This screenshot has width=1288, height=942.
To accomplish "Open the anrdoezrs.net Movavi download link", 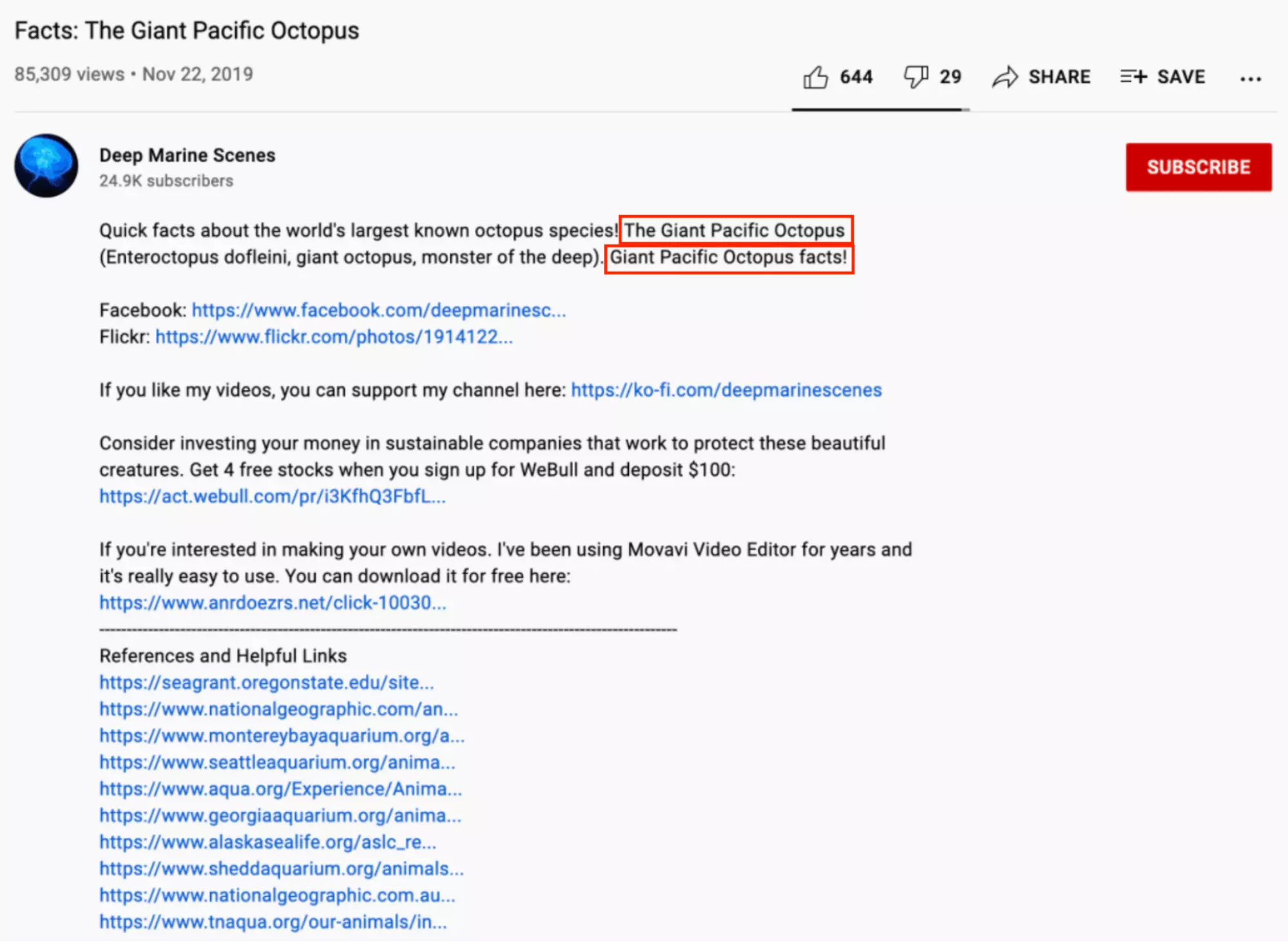I will click(x=272, y=603).
